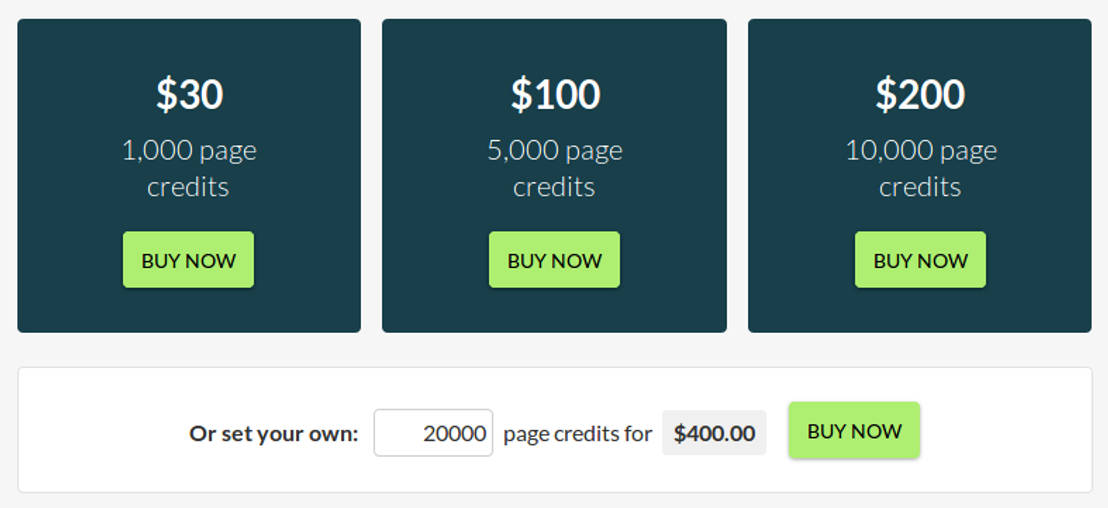The height and width of the screenshot is (508, 1108).
Task: Click the gray gap between $100 and $200 cards
Action: click(x=737, y=175)
